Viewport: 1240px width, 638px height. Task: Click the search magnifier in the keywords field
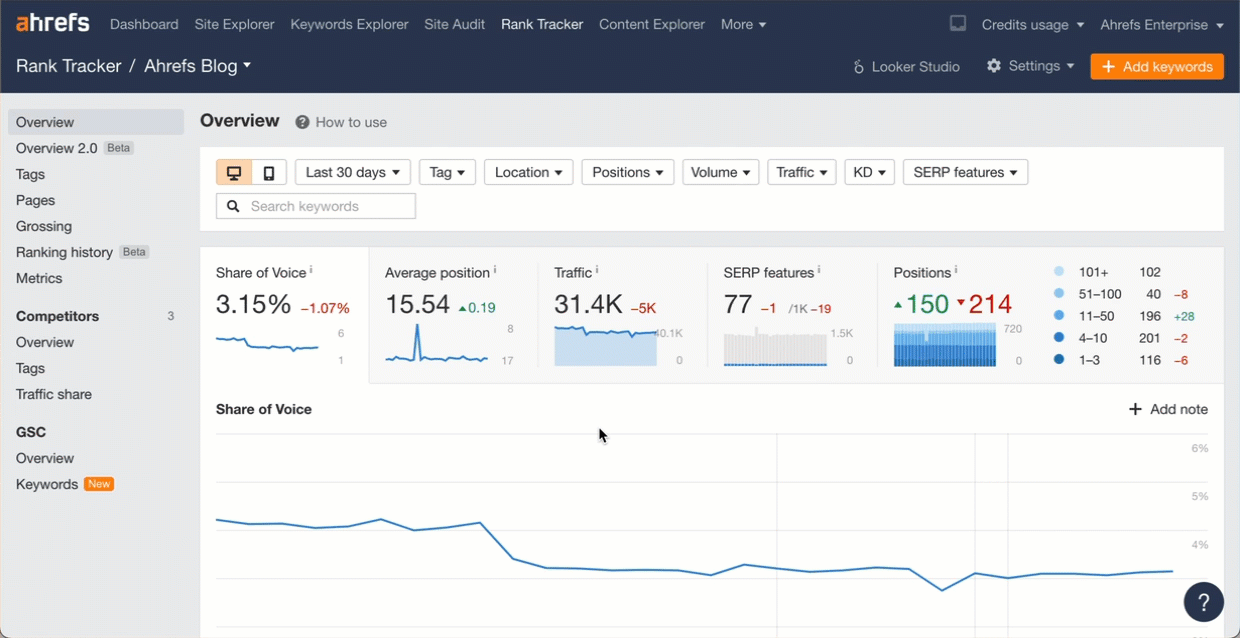pos(233,205)
